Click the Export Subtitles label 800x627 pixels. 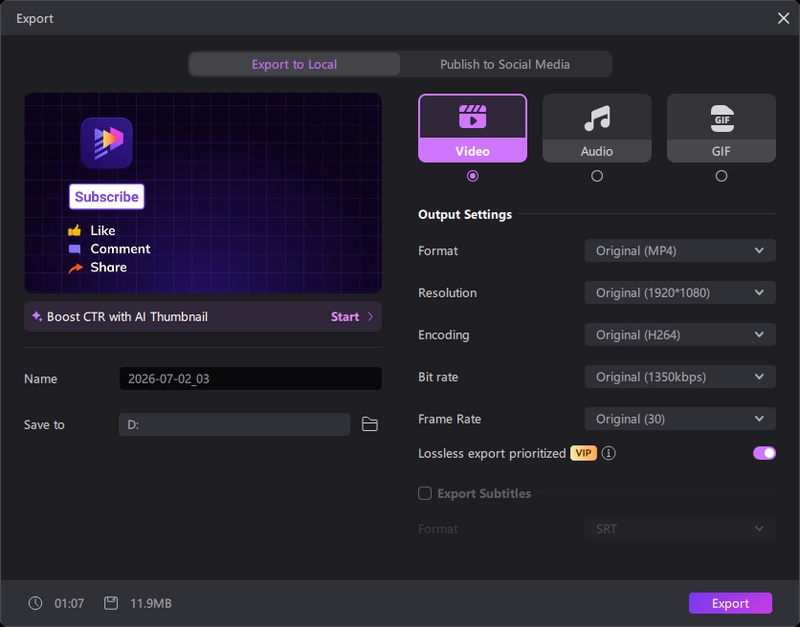tap(484, 493)
